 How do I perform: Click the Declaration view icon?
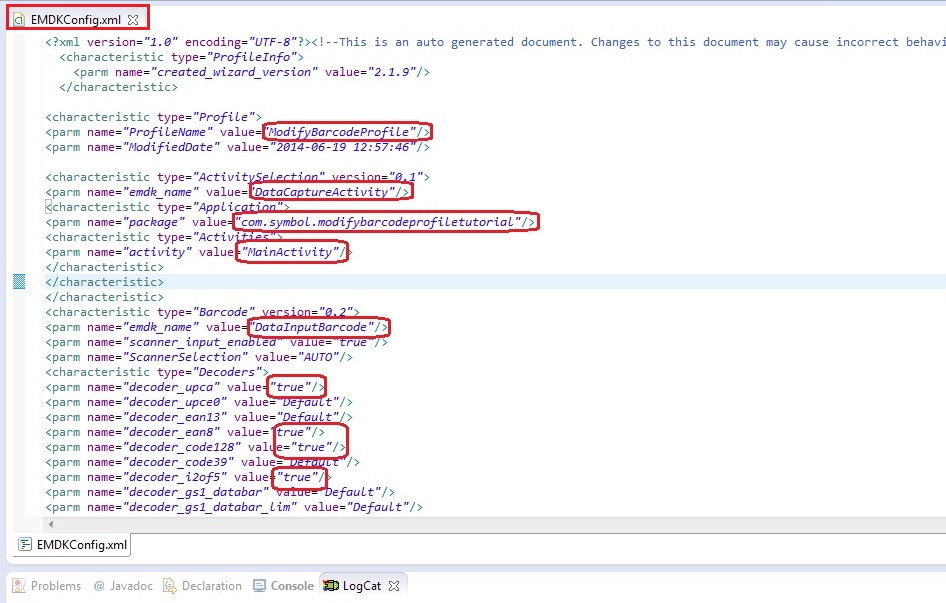(171, 586)
